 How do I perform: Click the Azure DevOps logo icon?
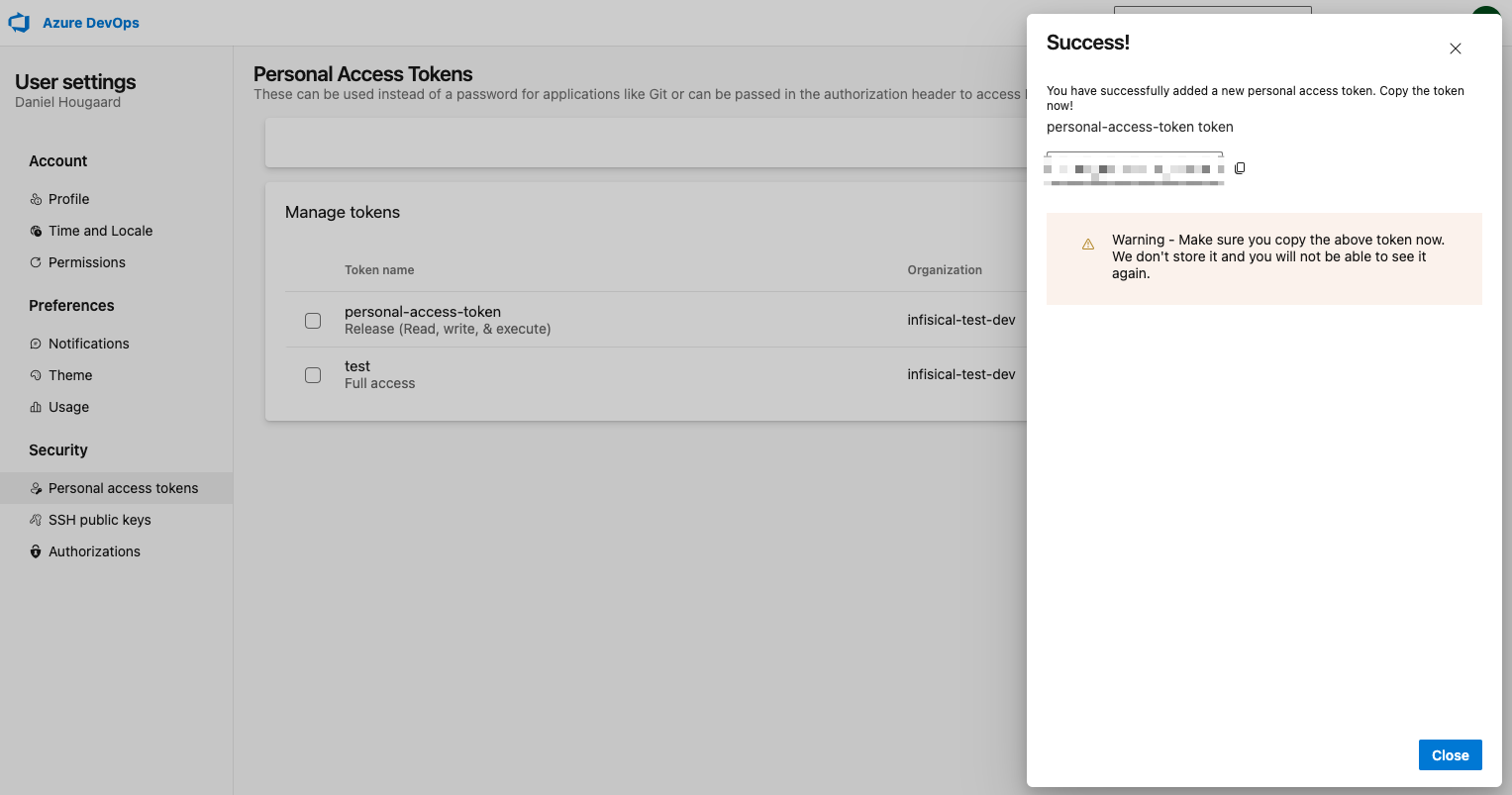click(x=19, y=22)
